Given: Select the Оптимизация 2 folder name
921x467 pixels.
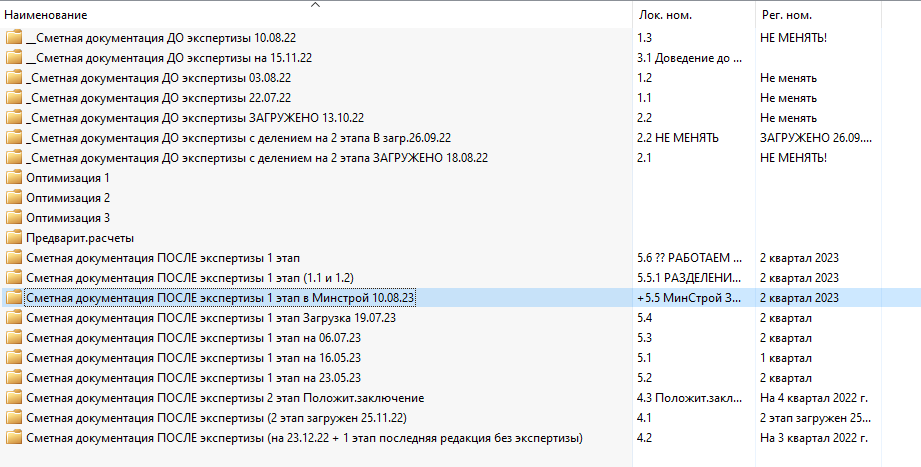Looking at the screenshot, I should pos(68,198).
